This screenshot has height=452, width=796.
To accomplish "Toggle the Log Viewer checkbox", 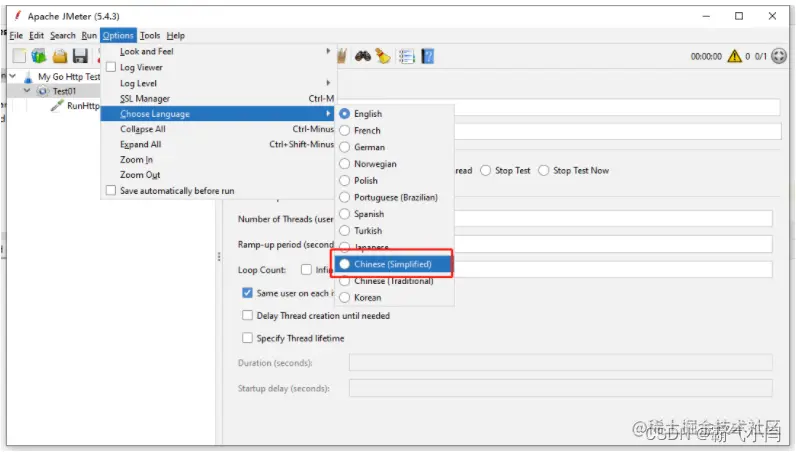I will click(x=111, y=67).
